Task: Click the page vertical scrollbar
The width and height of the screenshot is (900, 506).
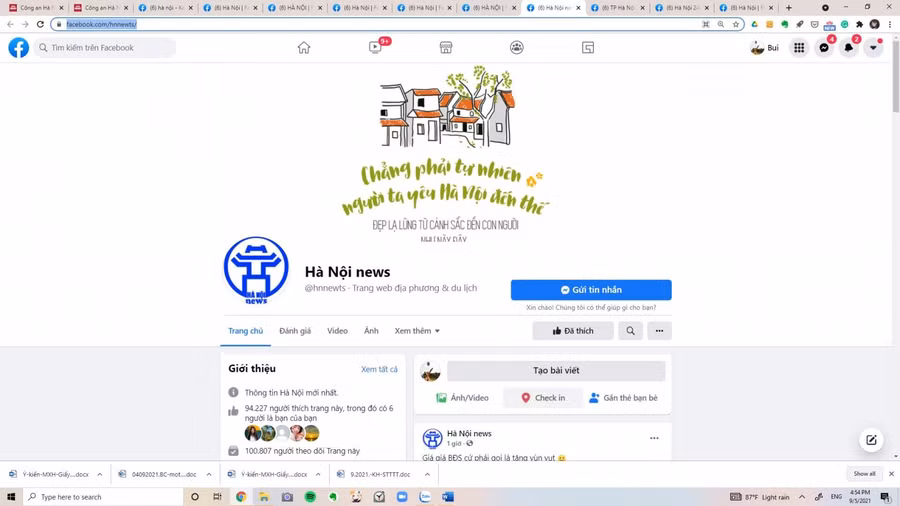Action: point(895,75)
